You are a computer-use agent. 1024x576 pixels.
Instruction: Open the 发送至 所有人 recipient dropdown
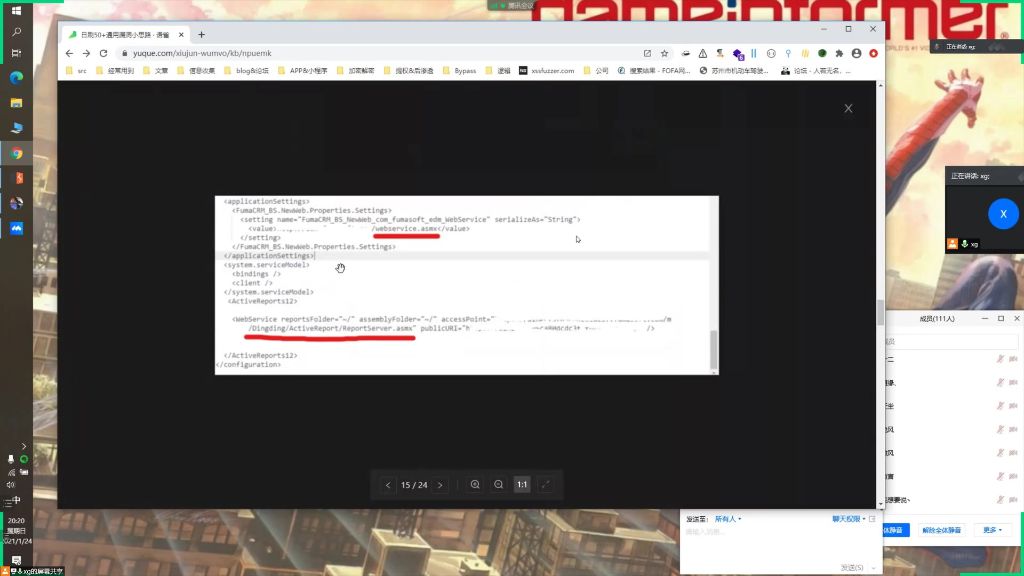(x=728, y=519)
